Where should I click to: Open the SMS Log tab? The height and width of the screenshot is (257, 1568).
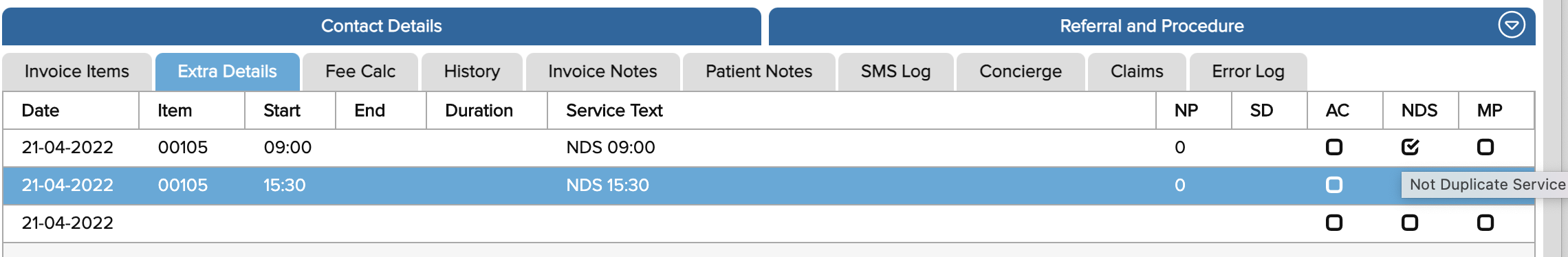(x=895, y=71)
